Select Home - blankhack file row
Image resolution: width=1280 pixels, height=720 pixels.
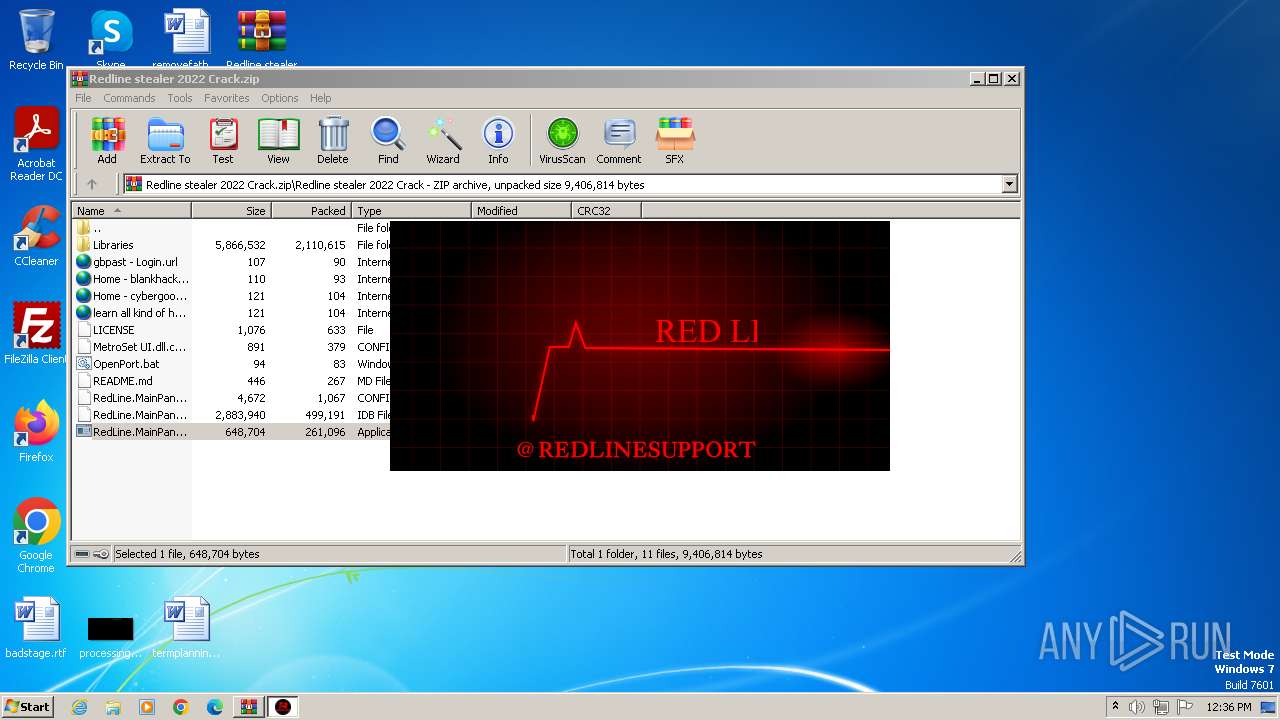coord(232,279)
